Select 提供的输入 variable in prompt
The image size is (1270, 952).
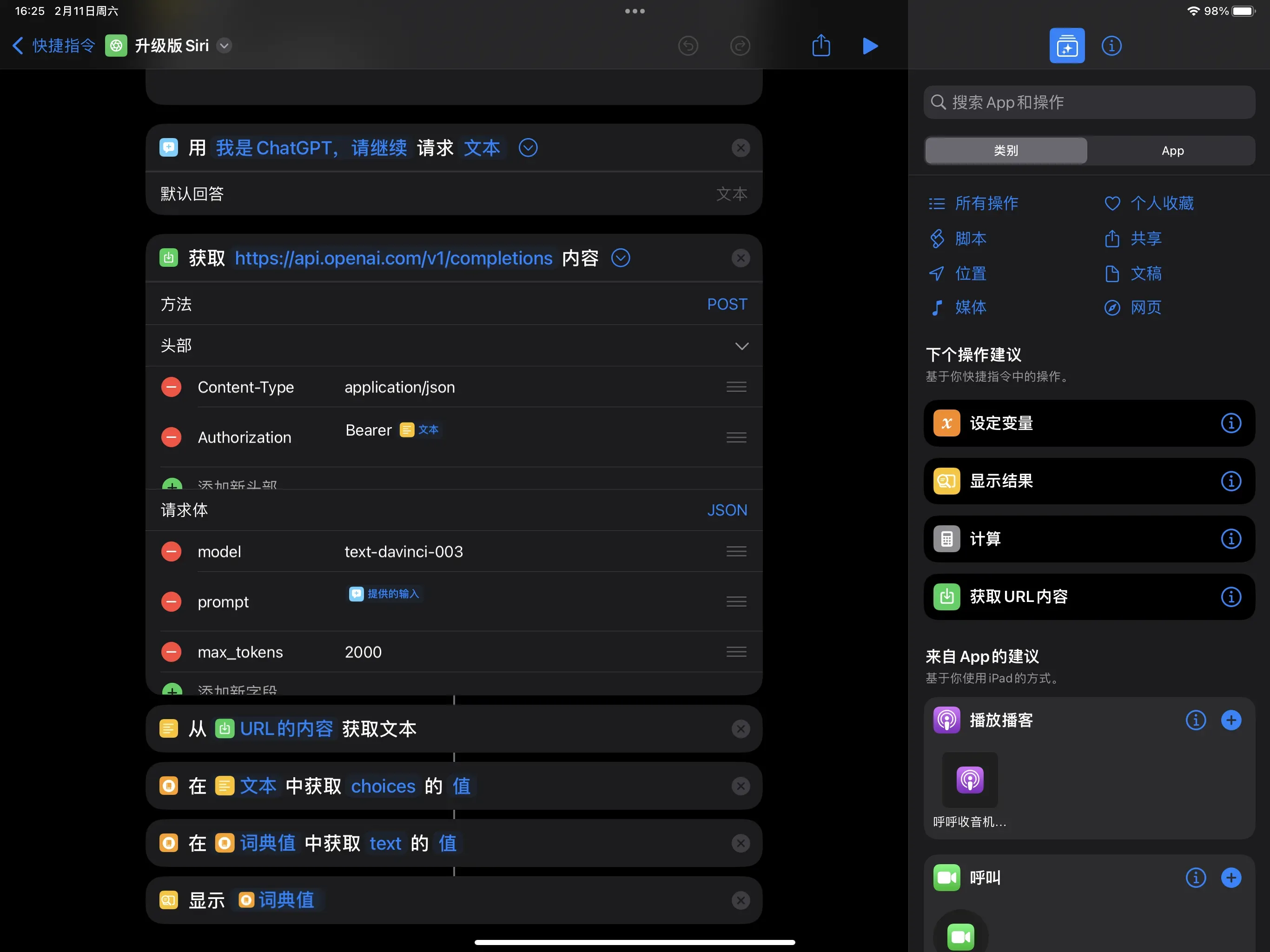coord(384,593)
